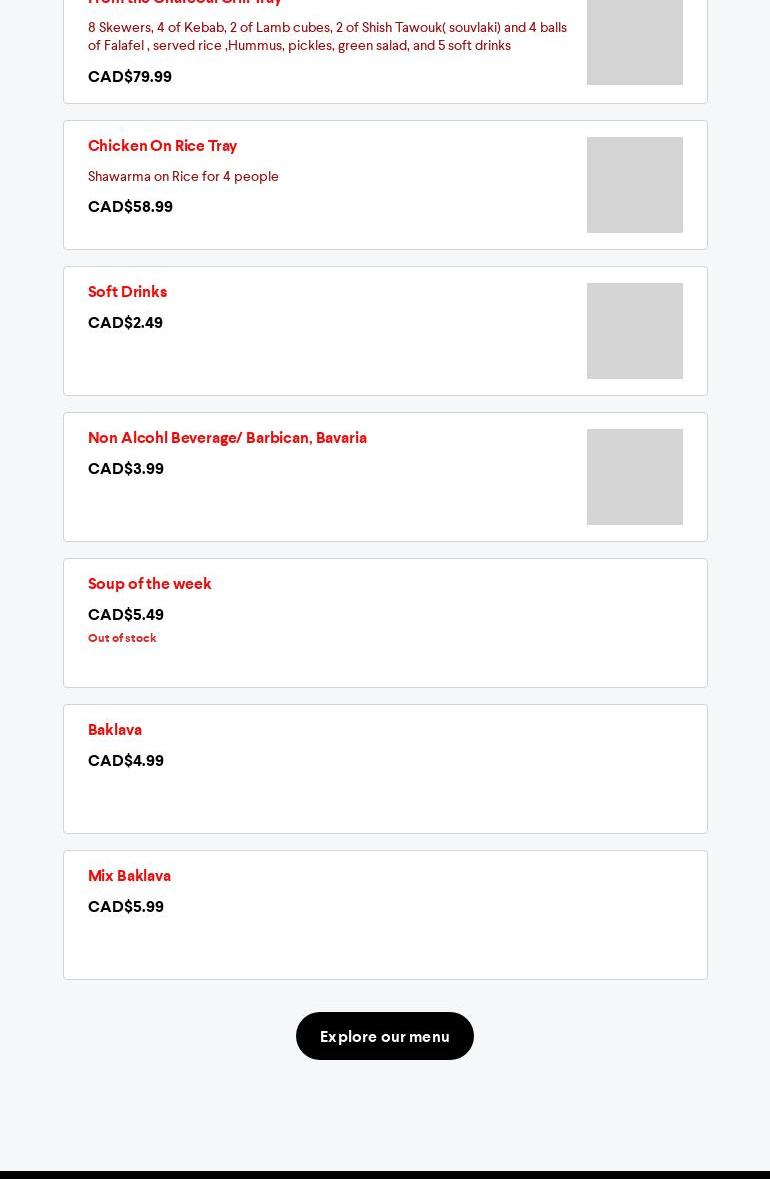The image size is (770, 1179).
Task: Click the Shawarma on Rice for 4 people description
Action: (x=183, y=177)
